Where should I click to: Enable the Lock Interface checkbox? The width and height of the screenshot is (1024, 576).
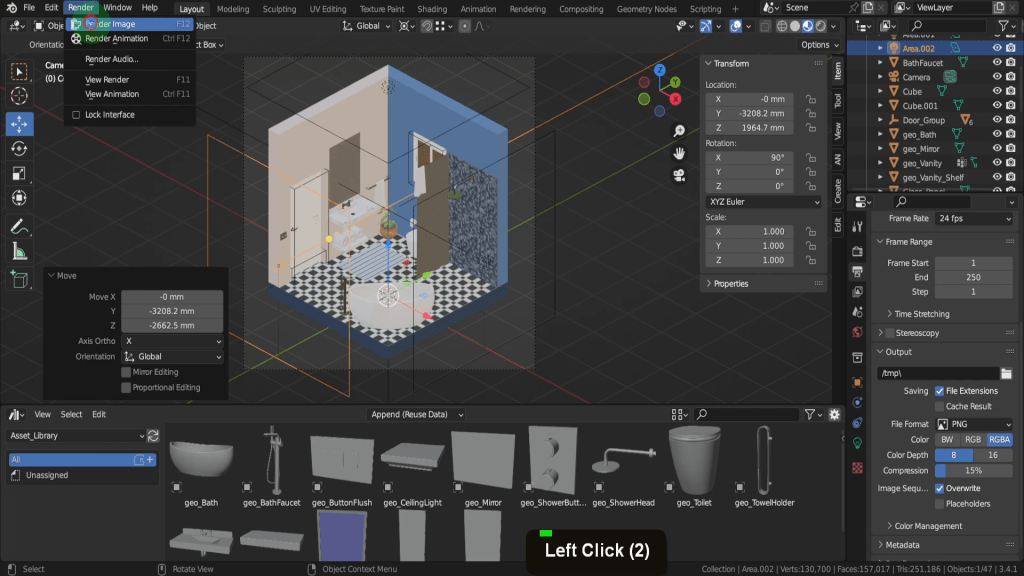(76, 115)
